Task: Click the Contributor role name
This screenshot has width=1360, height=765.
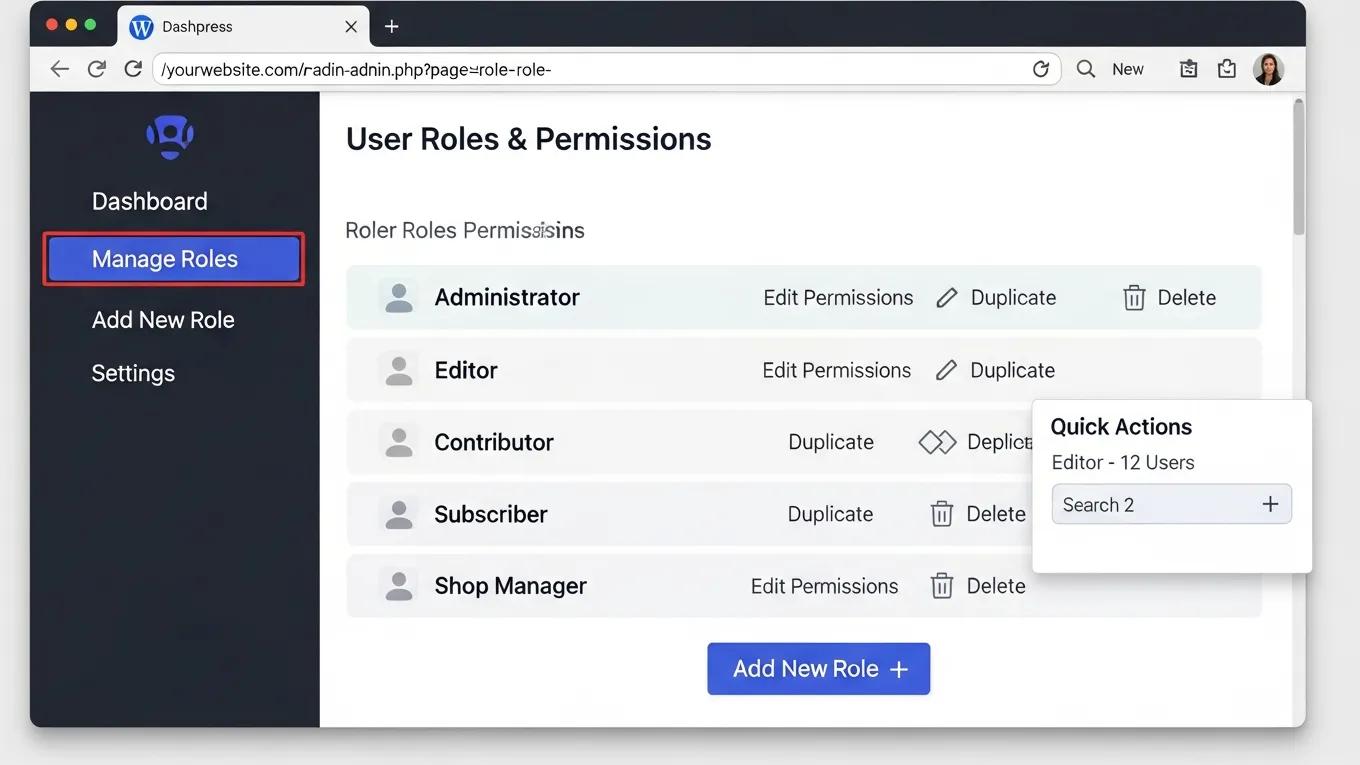Action: [494, 442]
